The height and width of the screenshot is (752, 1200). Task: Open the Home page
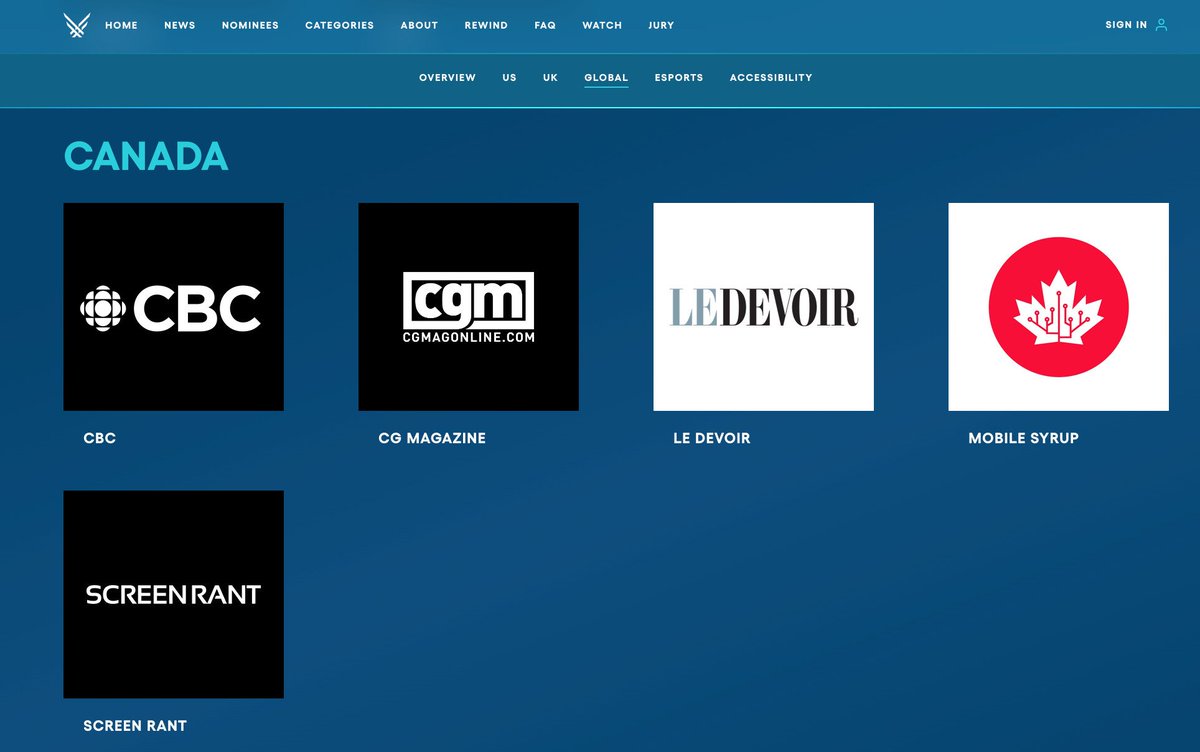pos(121,25)
